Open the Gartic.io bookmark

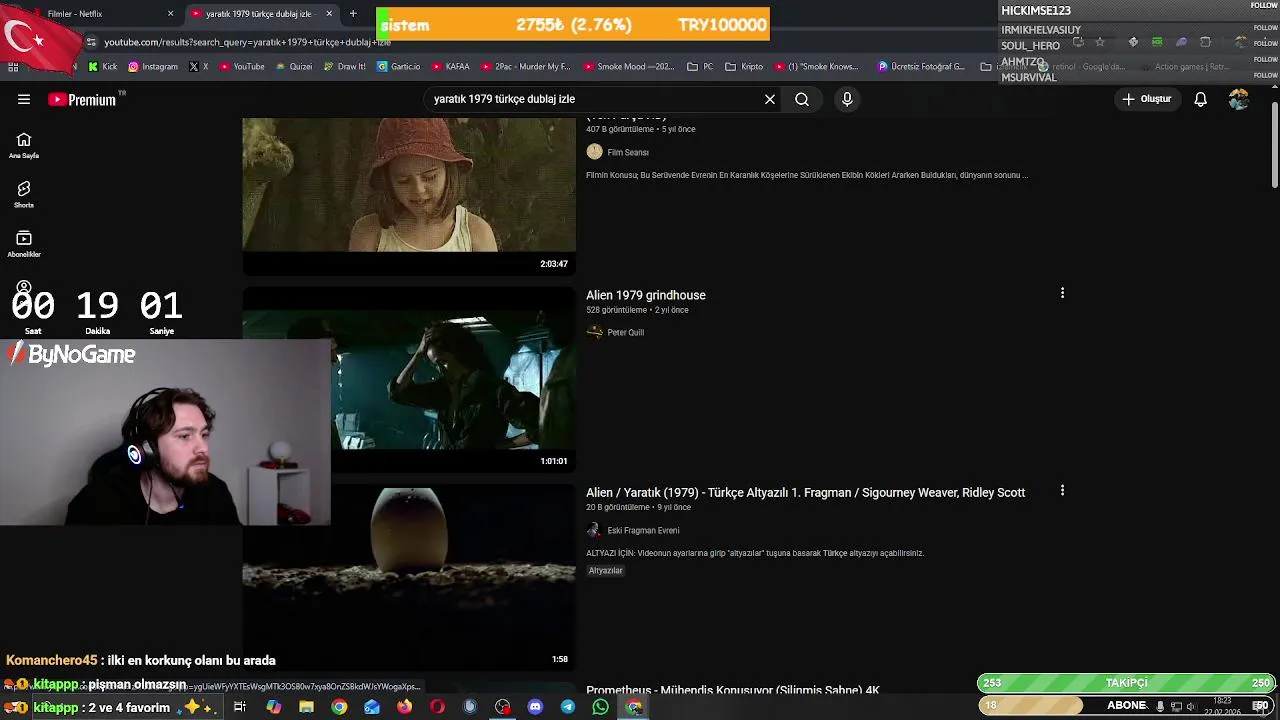point(398,67)
